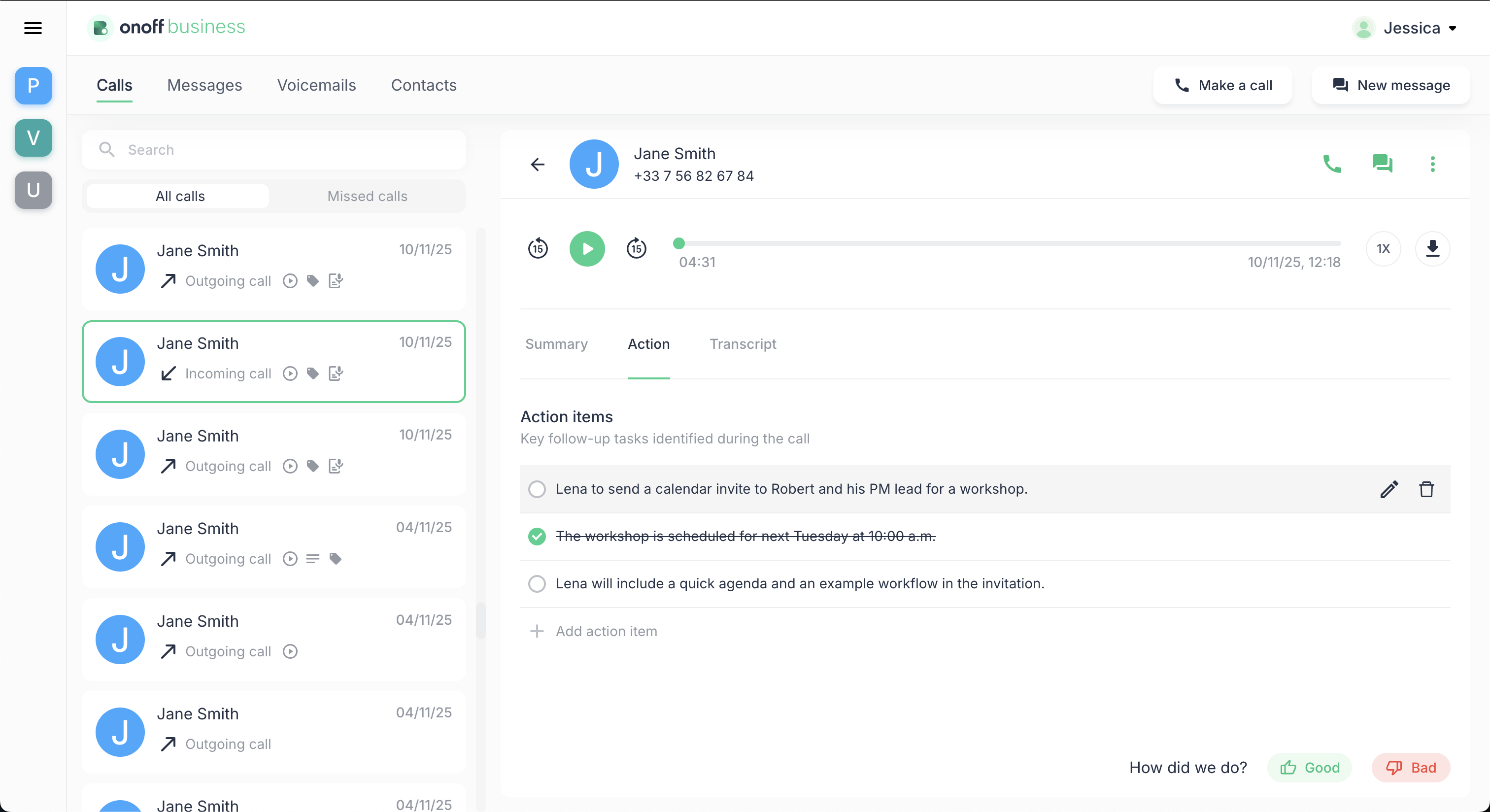
Task: Click the quick agenda action item text
Action: pos(800,583)
